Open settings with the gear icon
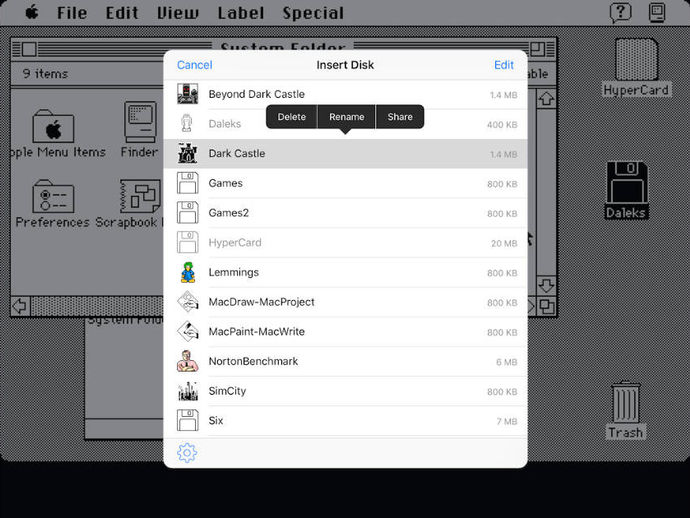Viewport: 690px width, 518px height. (187, 453)
